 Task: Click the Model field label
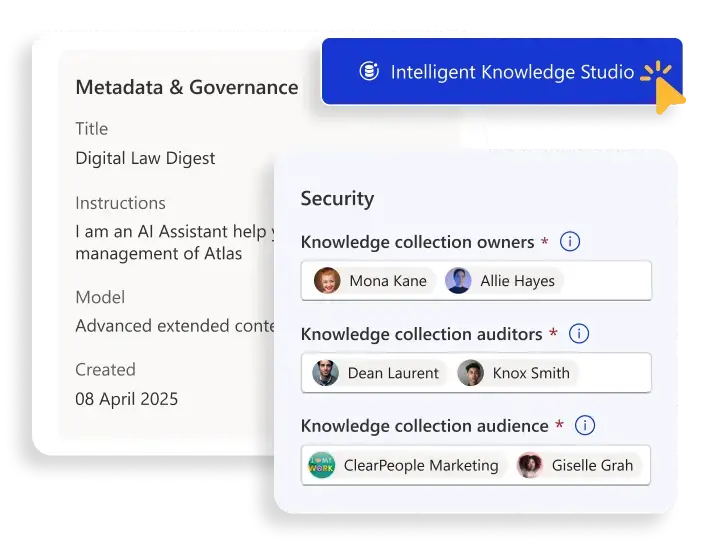(x=100, y=297)
